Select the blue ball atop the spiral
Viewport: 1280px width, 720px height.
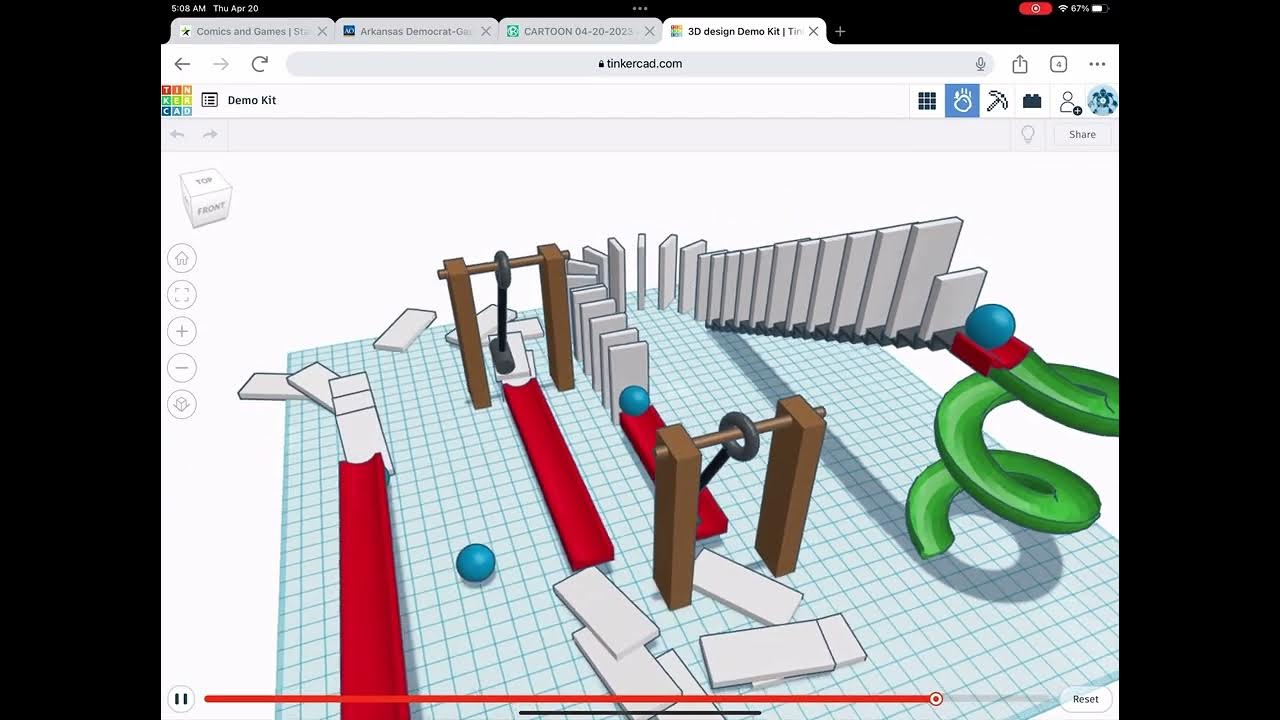tap(991, 326)
